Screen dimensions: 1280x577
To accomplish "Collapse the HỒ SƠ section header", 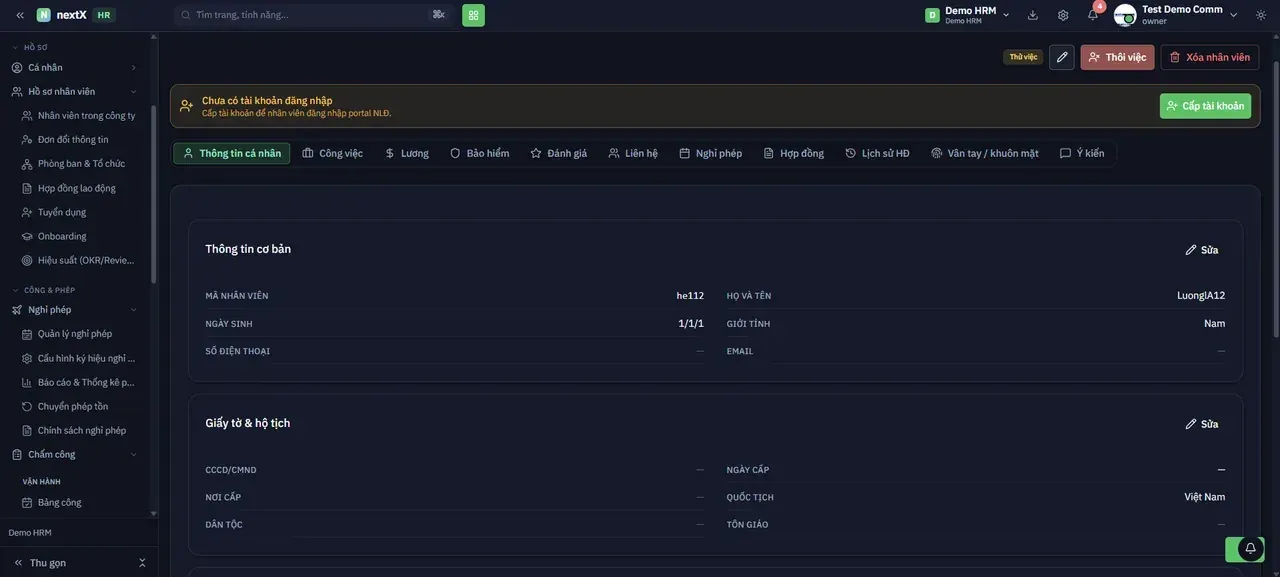I will tap(30, 47).
